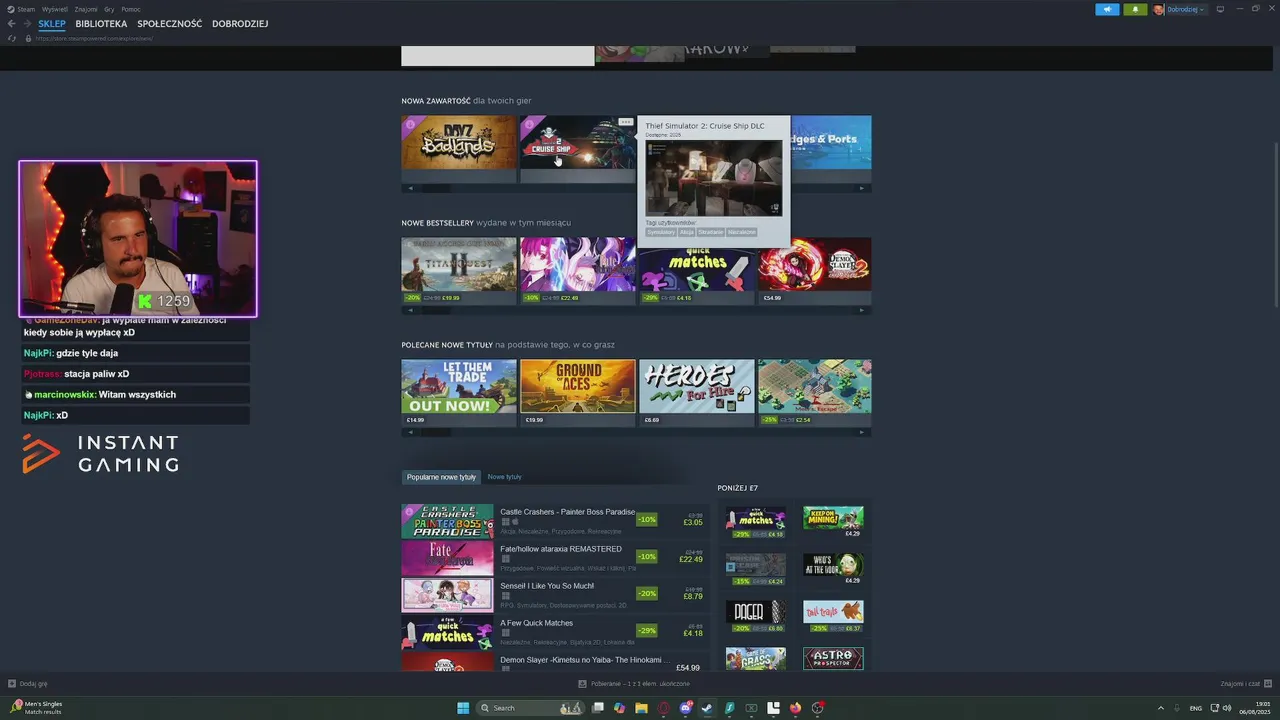The image size is (1280, 720).
Task: Click the three-dots options on Cruise Ship card
Action: [x=625, y=122]
